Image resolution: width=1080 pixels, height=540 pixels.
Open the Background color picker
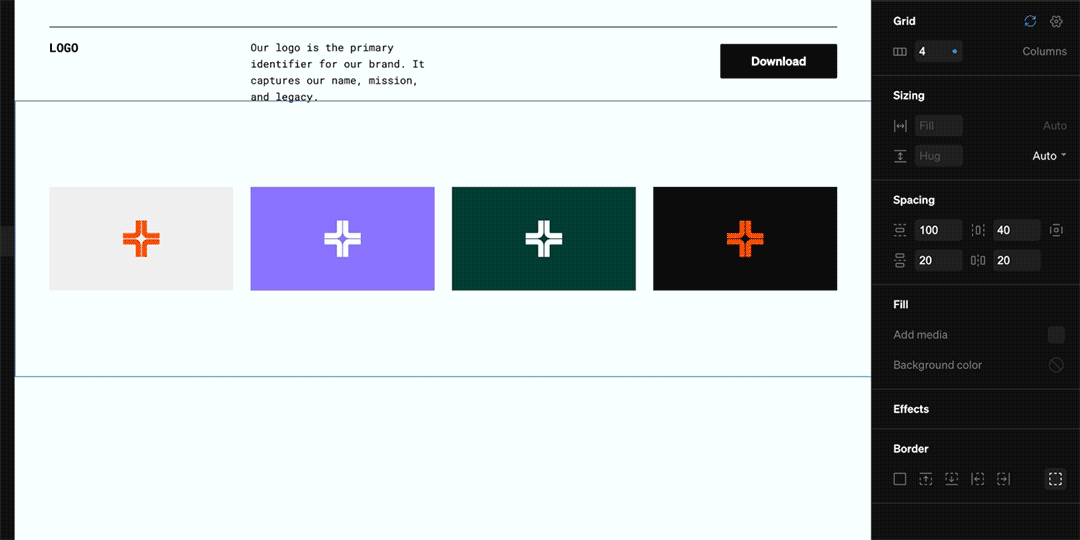coord(1056,365)
